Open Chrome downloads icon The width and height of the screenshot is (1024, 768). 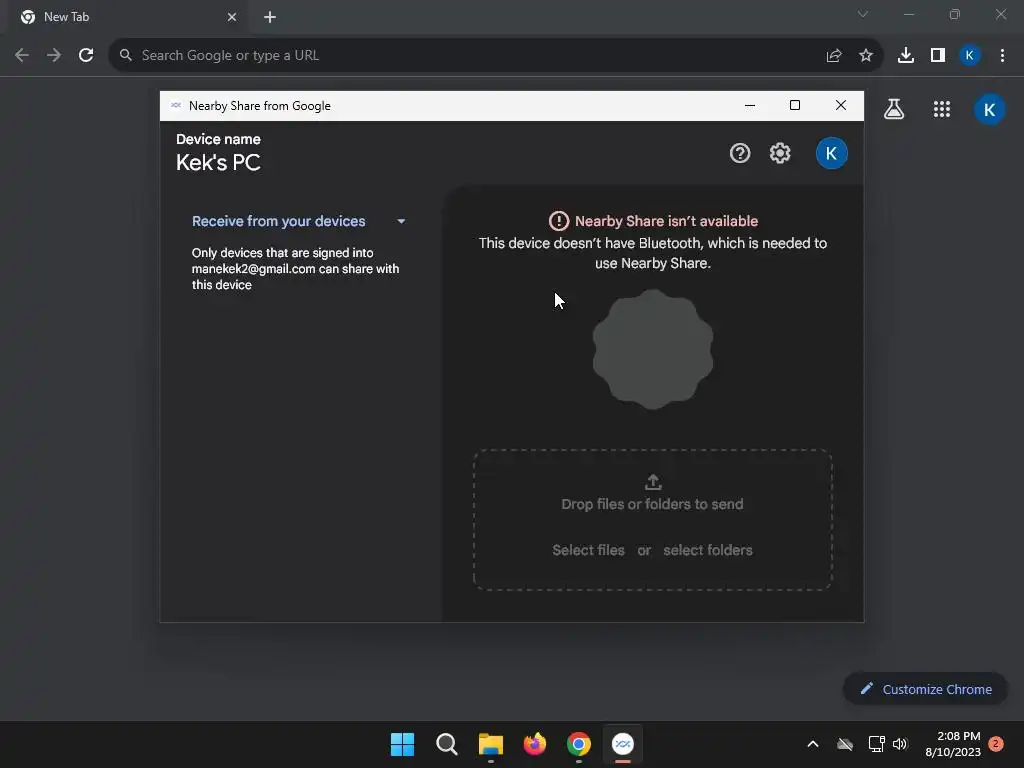click(x=906, y=56)
